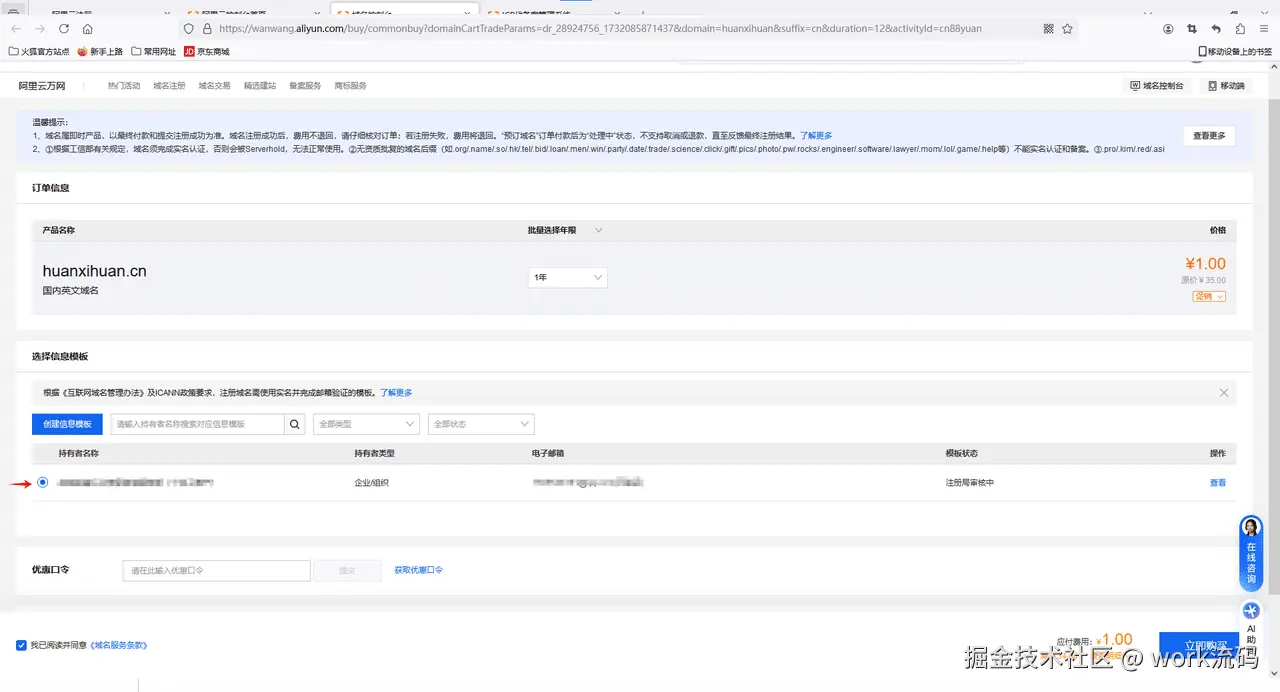Open the 1年 duration dropdown
Viewport: 1280px width, 692px height.
coord(567,277)
